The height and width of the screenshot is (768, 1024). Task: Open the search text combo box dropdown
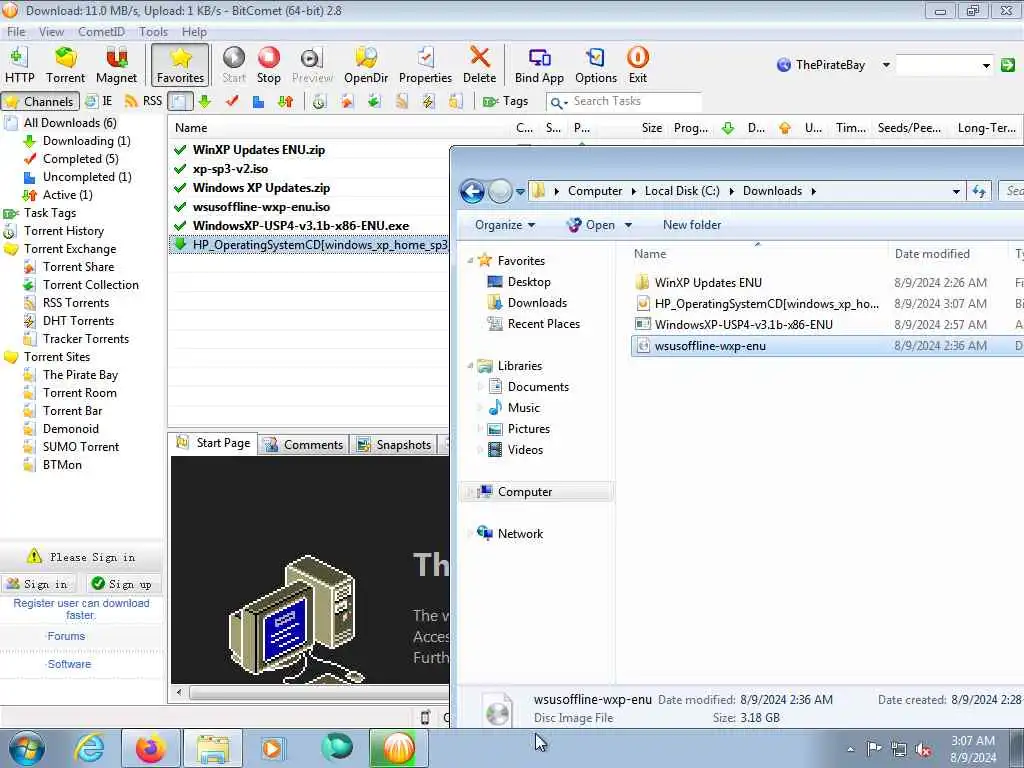[985, 65]
